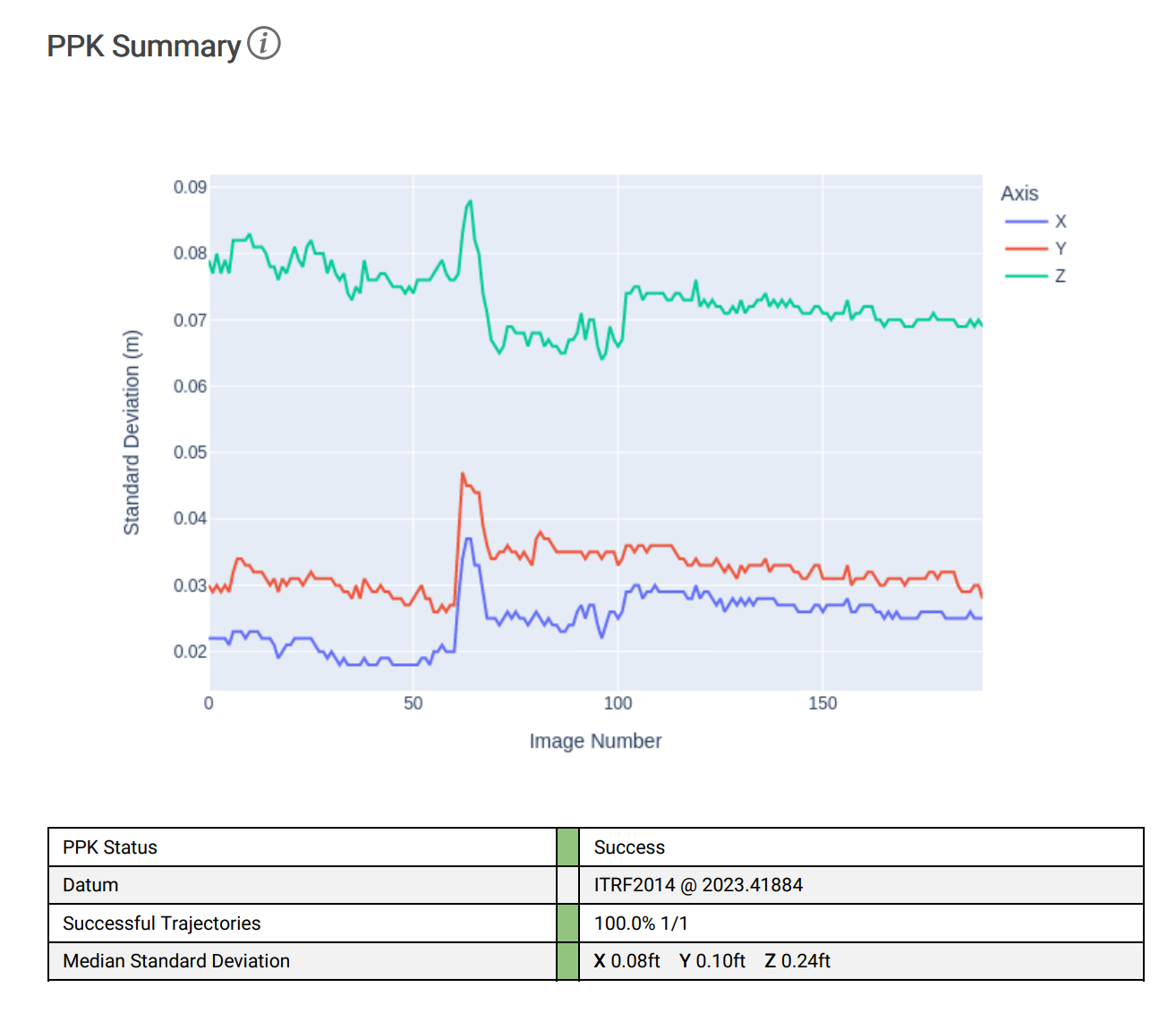
Task: Click the 'Image Number' x-axis title
Action: click(595, 741)
